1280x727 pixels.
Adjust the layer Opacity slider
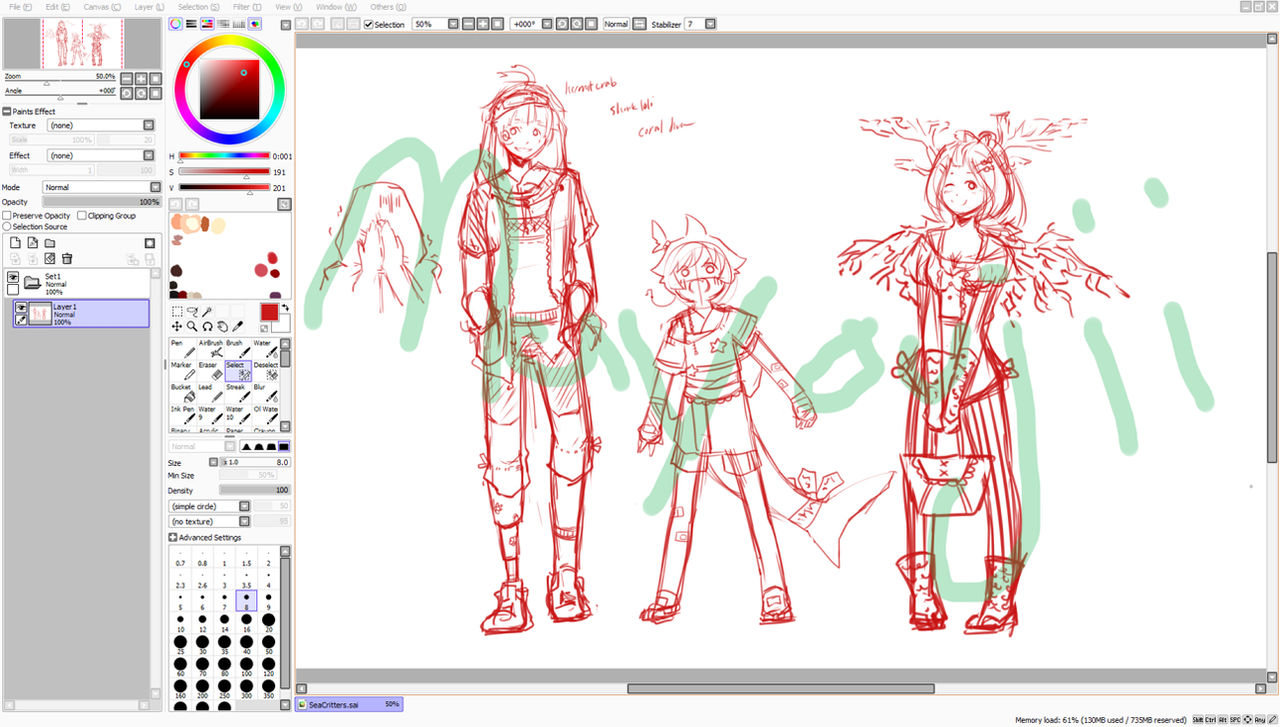point(102,202)
